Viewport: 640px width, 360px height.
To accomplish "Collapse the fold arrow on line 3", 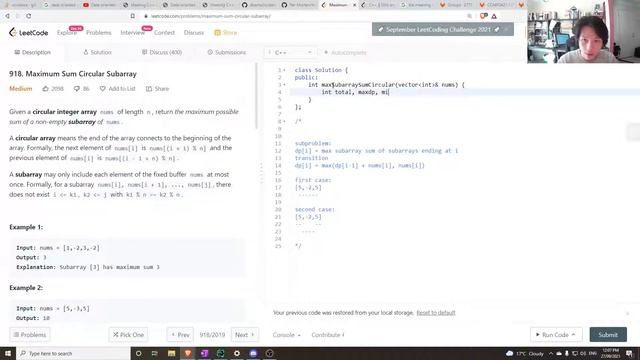I will (284, 85).
